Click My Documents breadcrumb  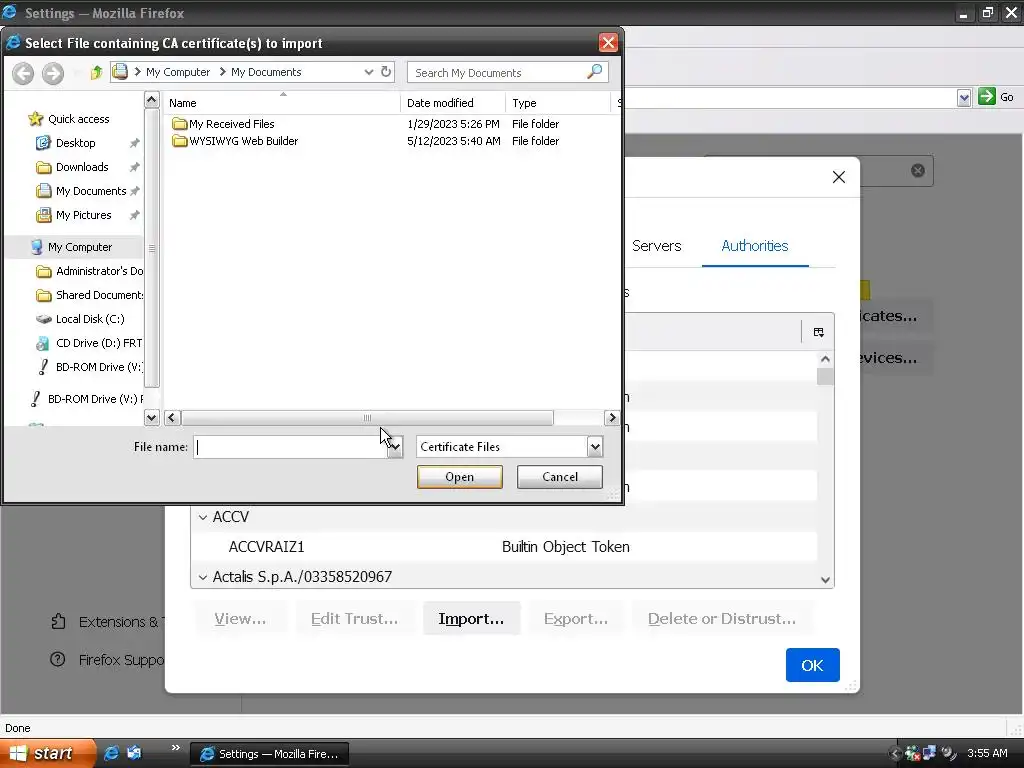266,72
